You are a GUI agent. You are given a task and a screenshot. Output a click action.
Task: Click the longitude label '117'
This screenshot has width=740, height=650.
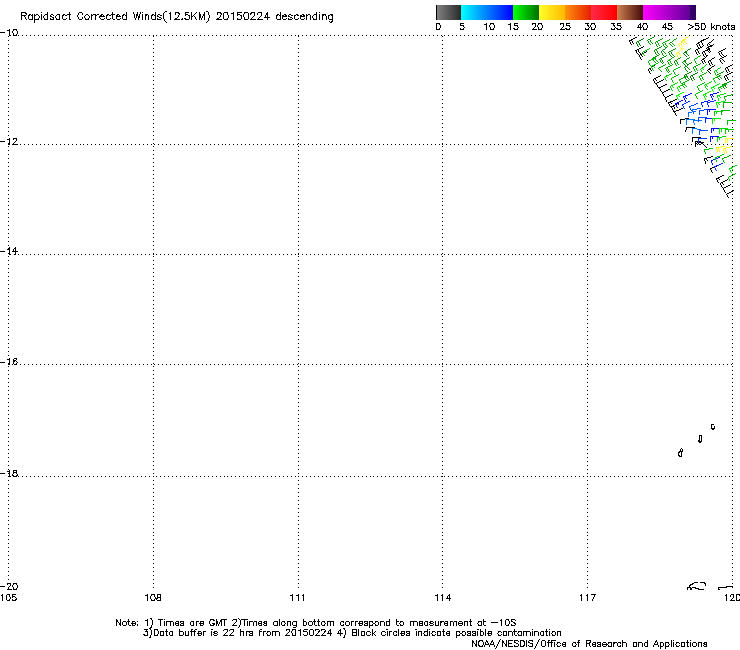coord(588,598)
